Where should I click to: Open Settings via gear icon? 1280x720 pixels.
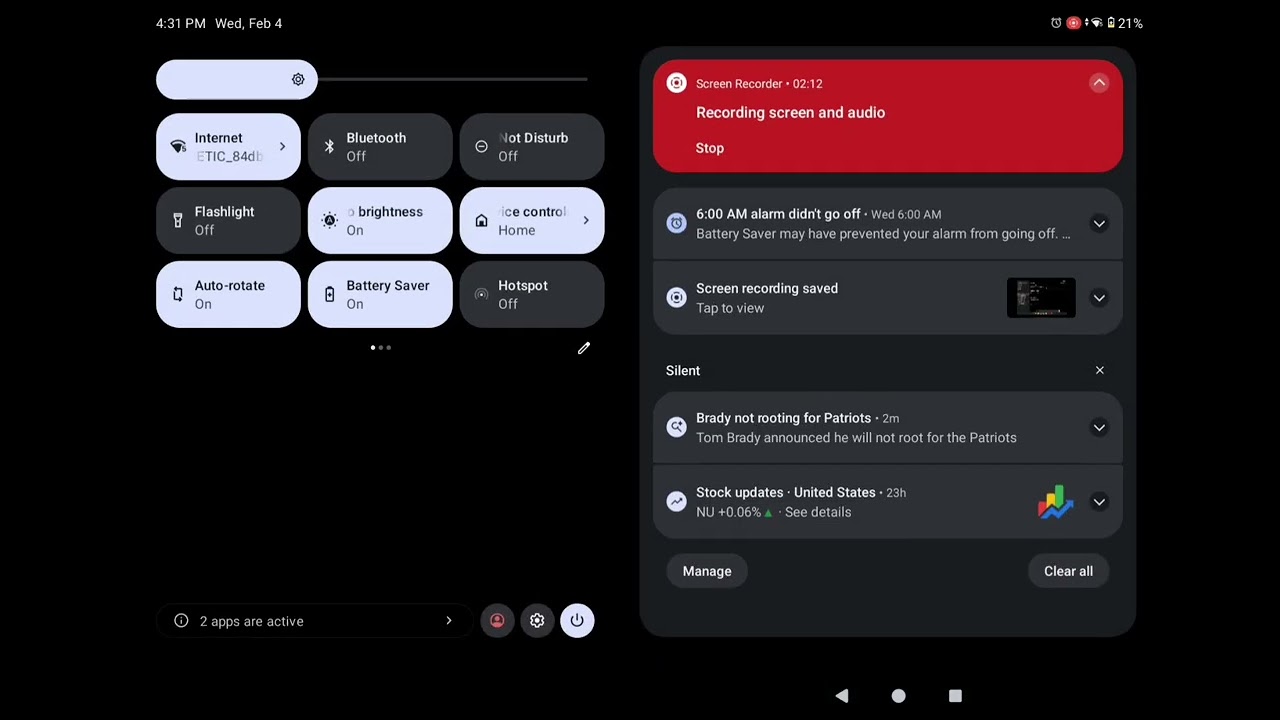(537, 621)
